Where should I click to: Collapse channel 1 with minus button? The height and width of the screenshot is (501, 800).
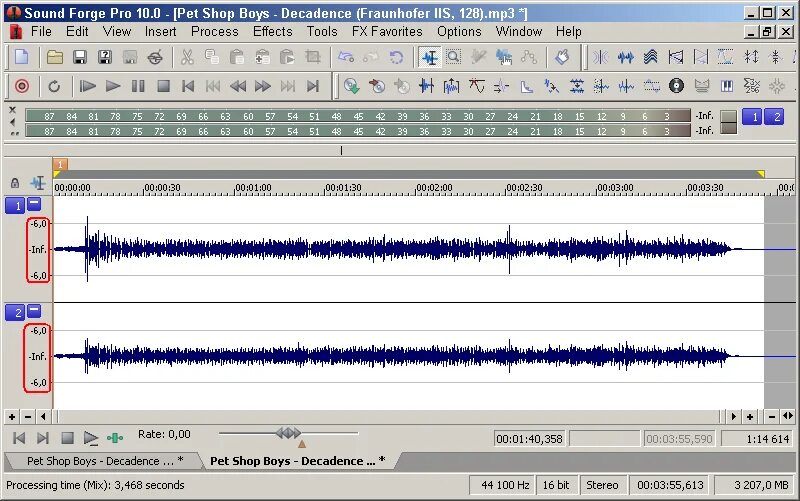(x=34, y=204)
